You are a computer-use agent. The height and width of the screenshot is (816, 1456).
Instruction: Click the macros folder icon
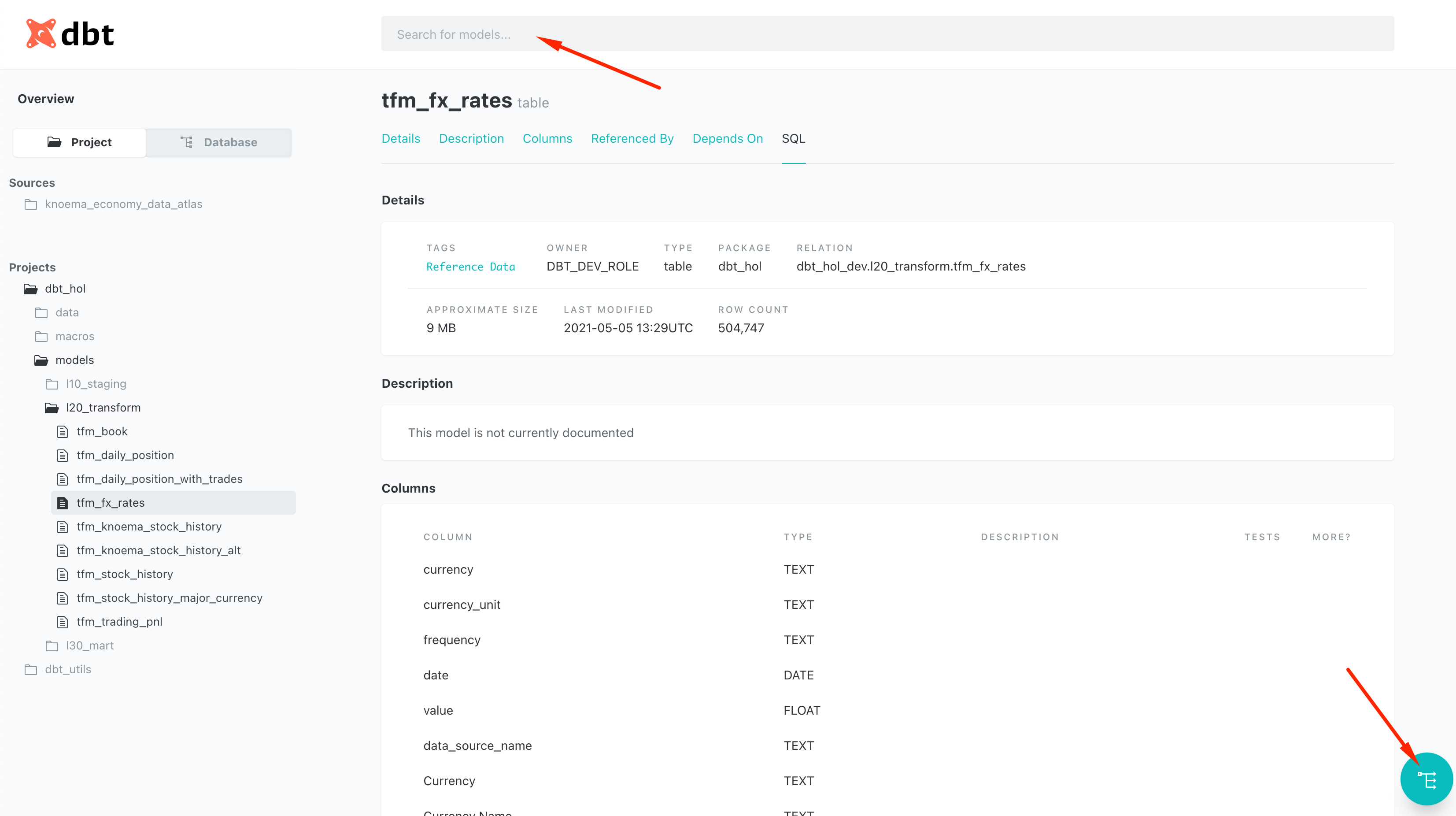(41, 337)
